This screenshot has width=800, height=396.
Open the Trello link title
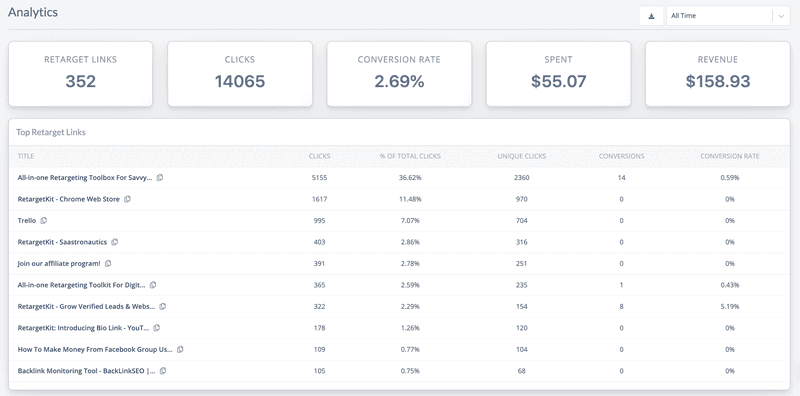[27, 220]
